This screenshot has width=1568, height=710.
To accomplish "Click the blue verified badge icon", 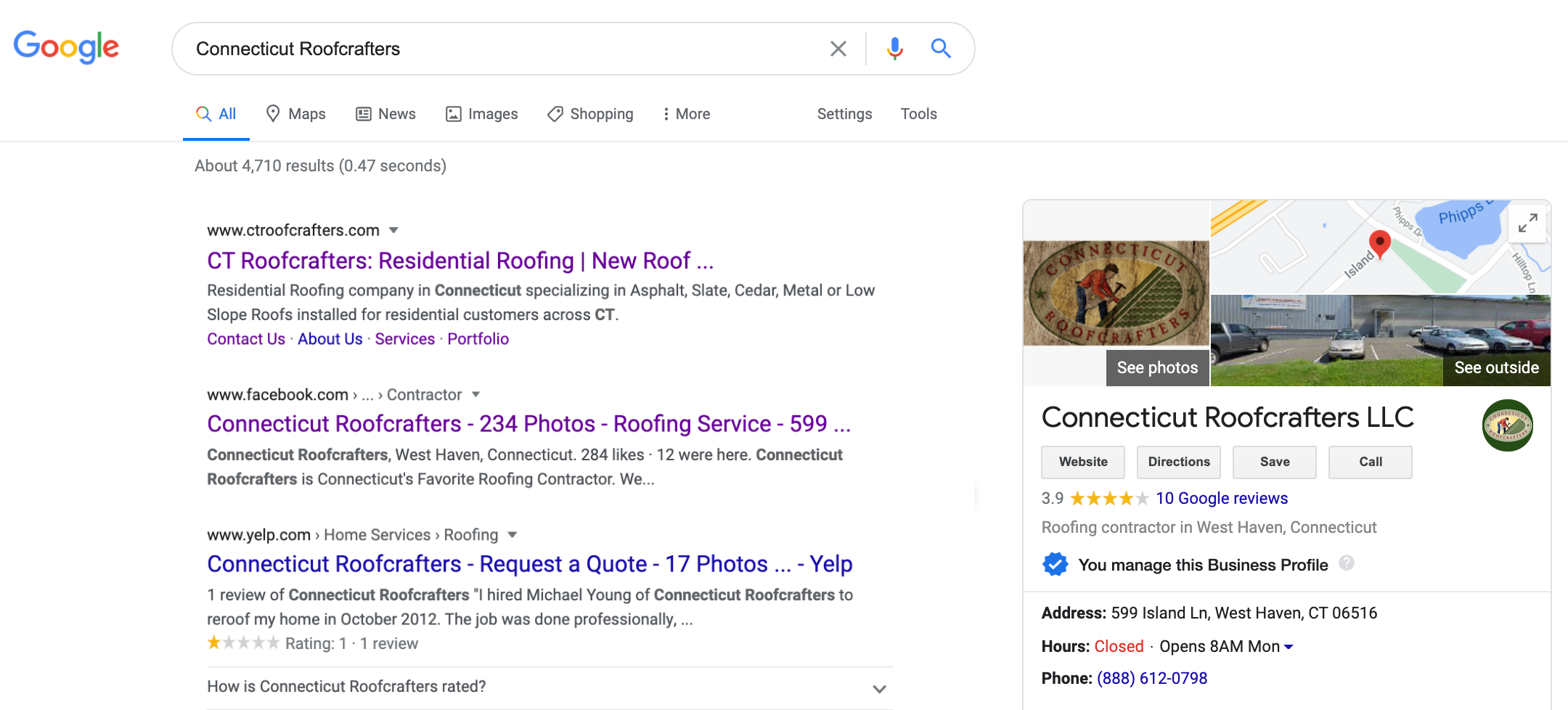I will coord(1055,564).
